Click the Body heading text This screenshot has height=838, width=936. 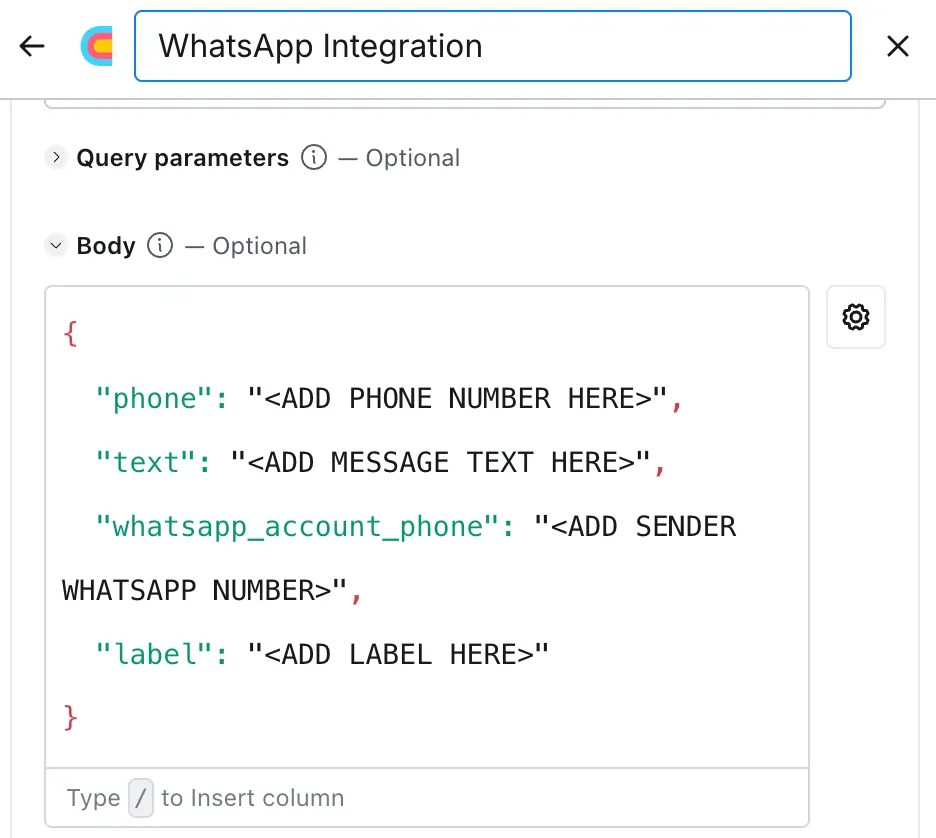tap(106, 246)
